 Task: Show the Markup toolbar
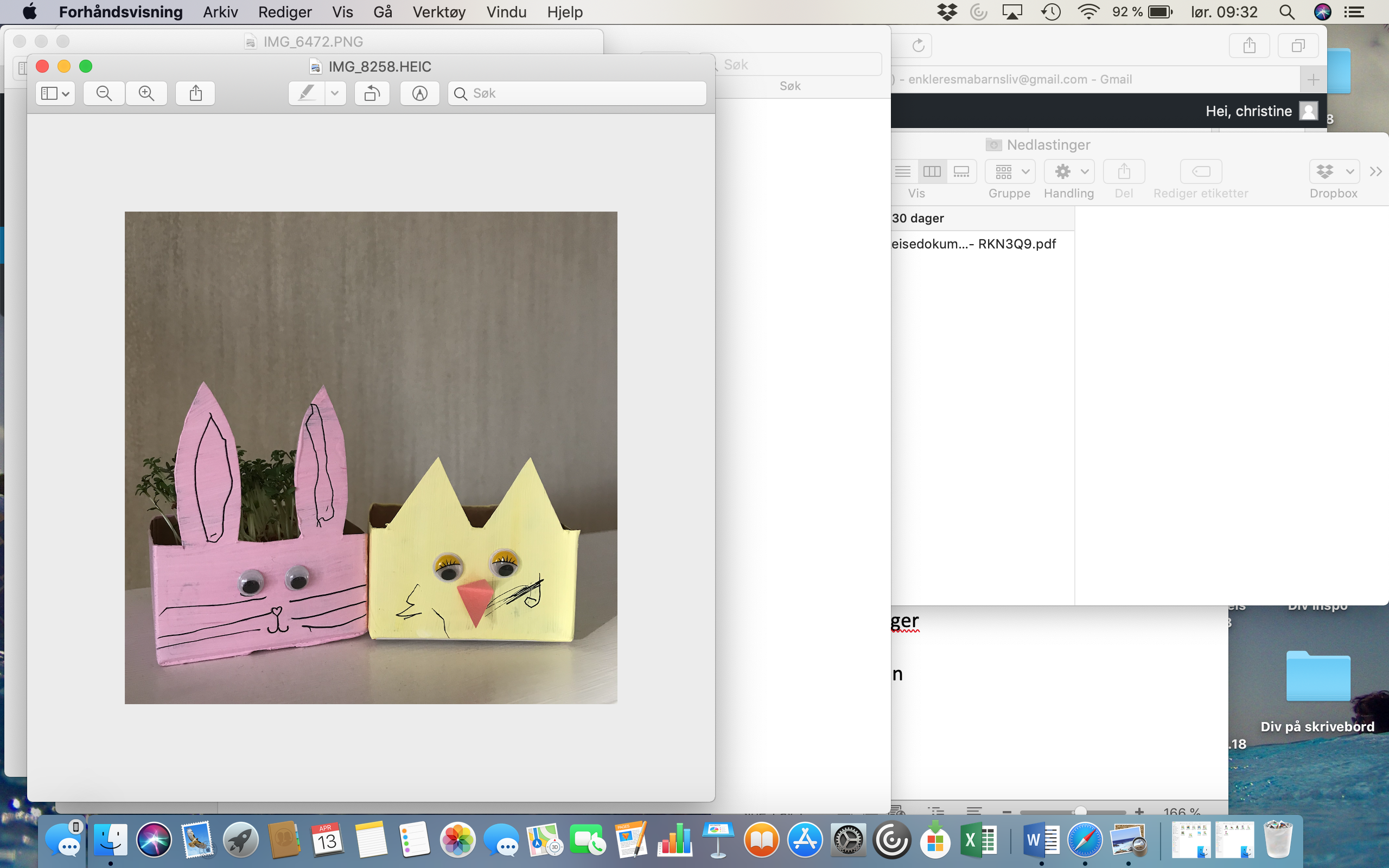[419, 93]
